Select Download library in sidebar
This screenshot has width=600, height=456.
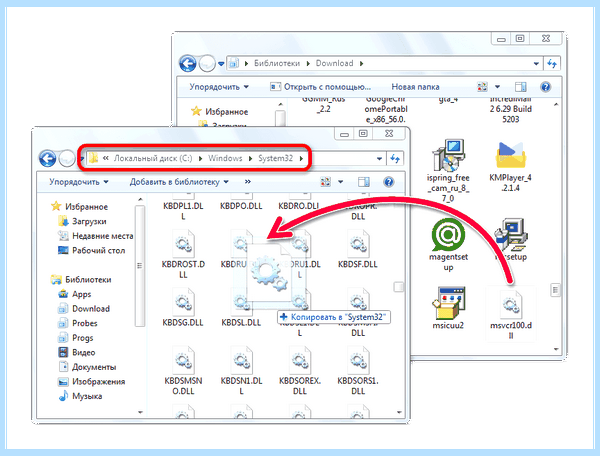(x=84, y=309)
